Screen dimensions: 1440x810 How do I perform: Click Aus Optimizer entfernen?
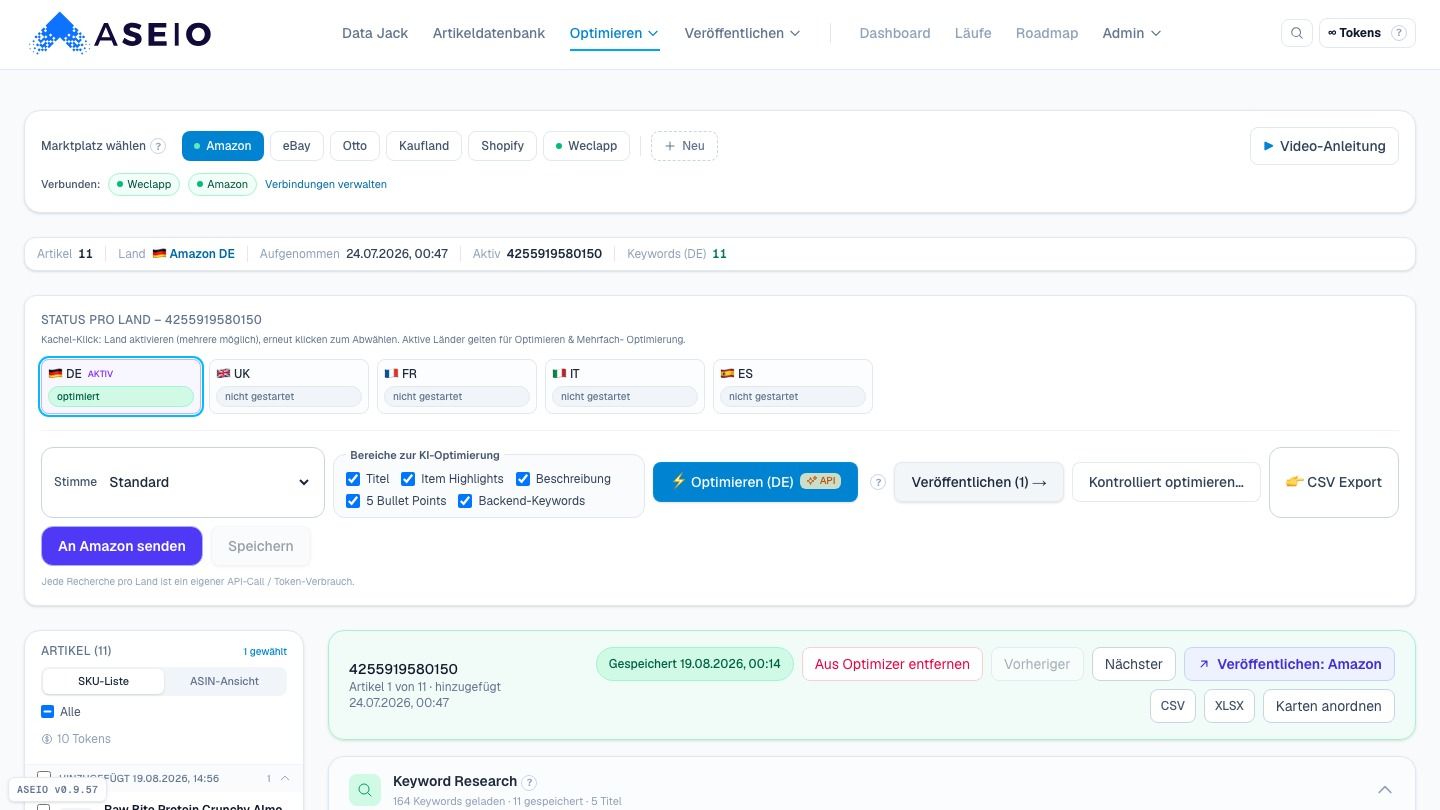892,664
